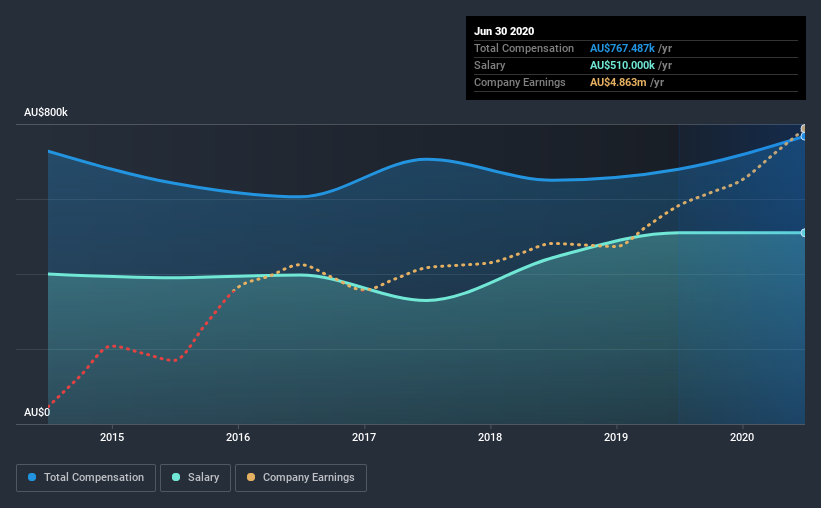The image size is (821, 508).
Task: Click the Company Earnings label in tooltip
Action: [x=519, y=82]
